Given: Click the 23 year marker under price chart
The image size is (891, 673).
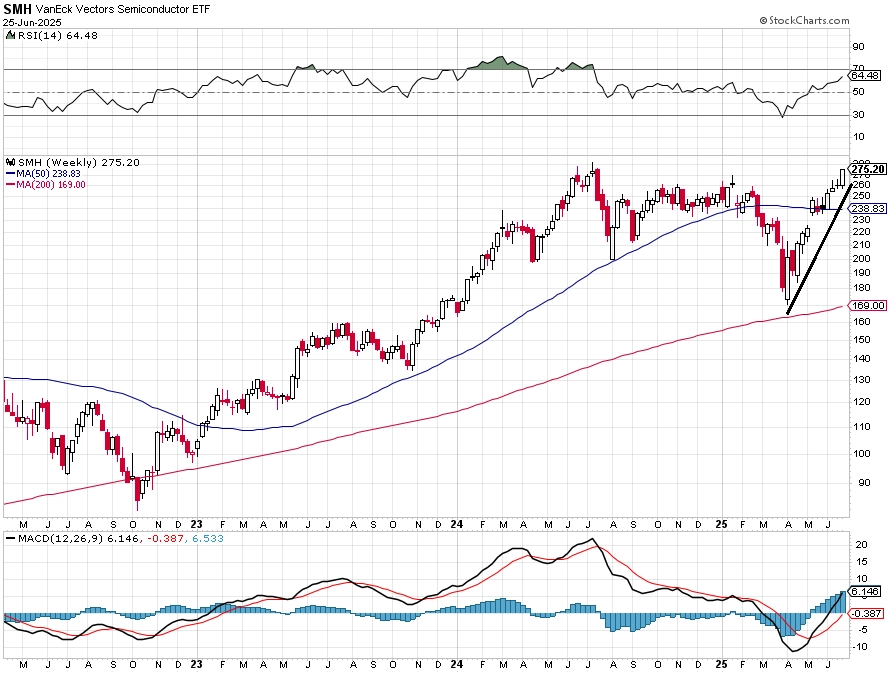Looking at the screenshot, I should coord(197,524).
